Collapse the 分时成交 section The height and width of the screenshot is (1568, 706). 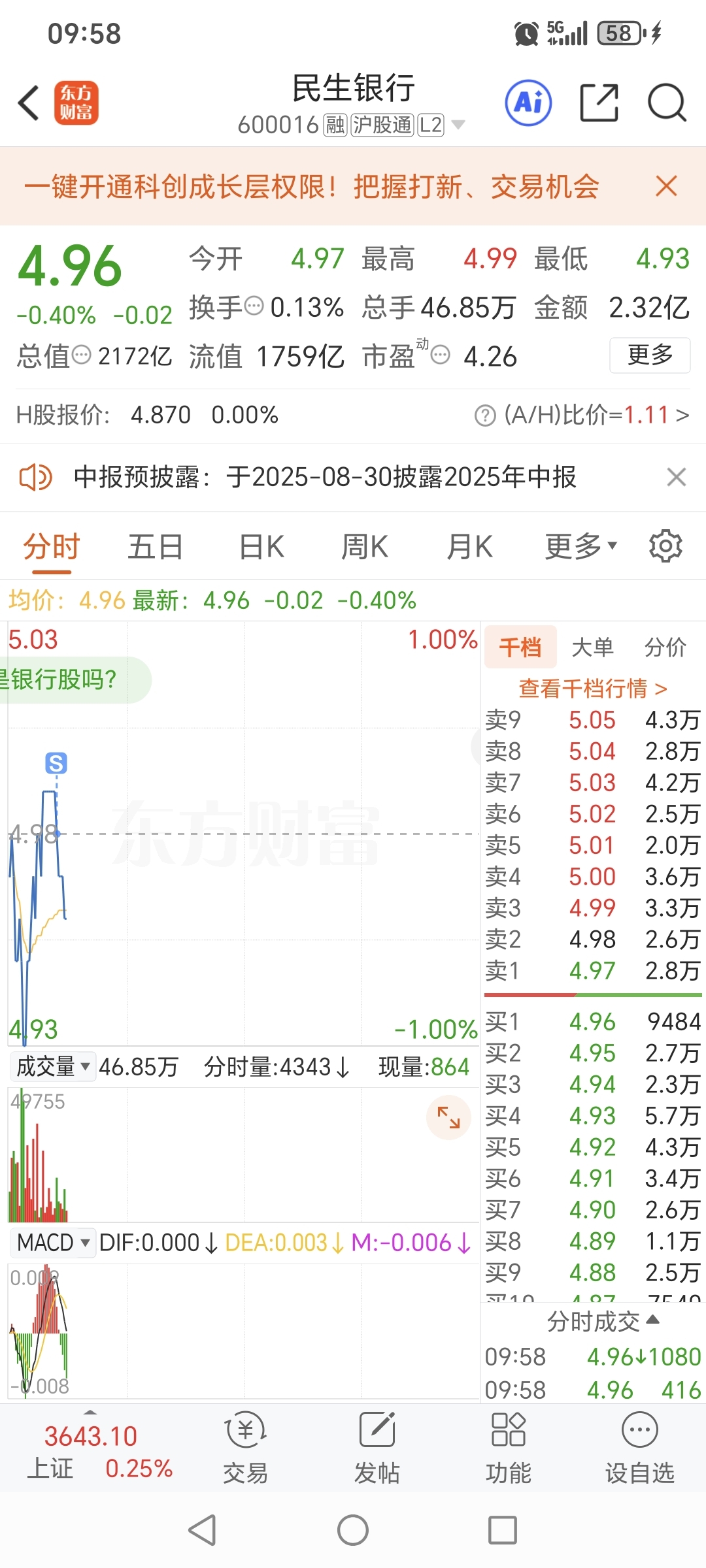coord(603,1321)
